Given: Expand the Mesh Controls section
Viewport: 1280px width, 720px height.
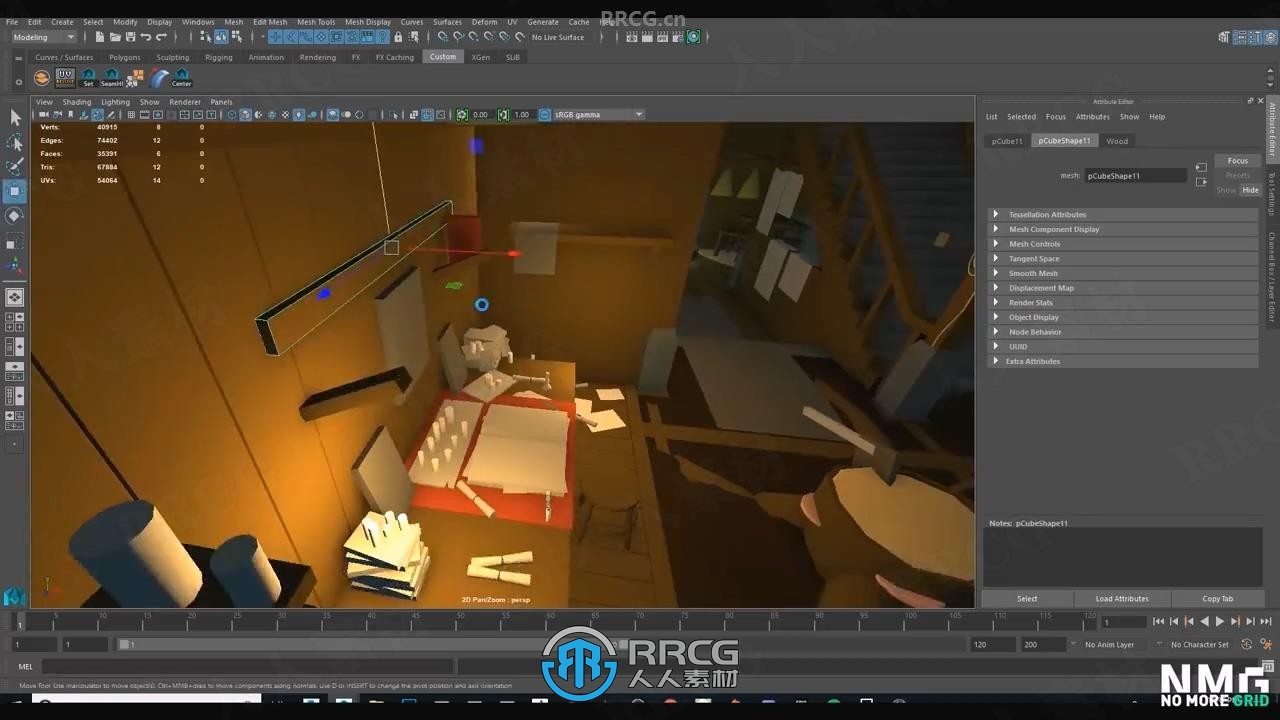Looking at the screenshot, I should (x=1122, y=244).
